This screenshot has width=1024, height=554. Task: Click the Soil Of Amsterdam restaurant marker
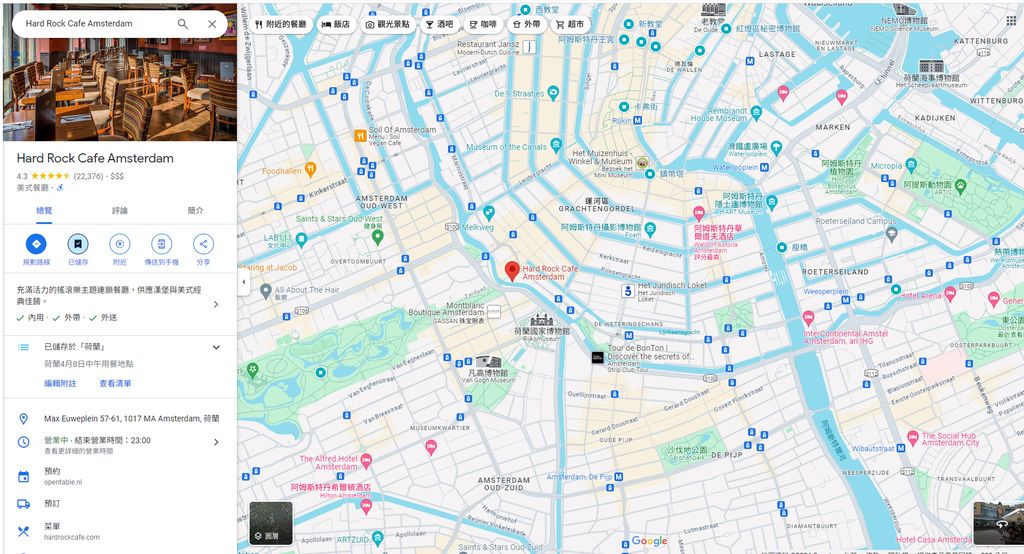click(360, 136)
